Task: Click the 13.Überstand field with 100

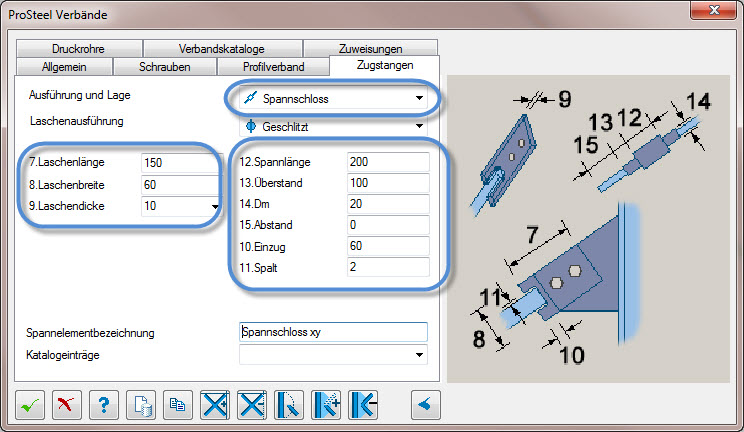Action: (x=388, y=183)
